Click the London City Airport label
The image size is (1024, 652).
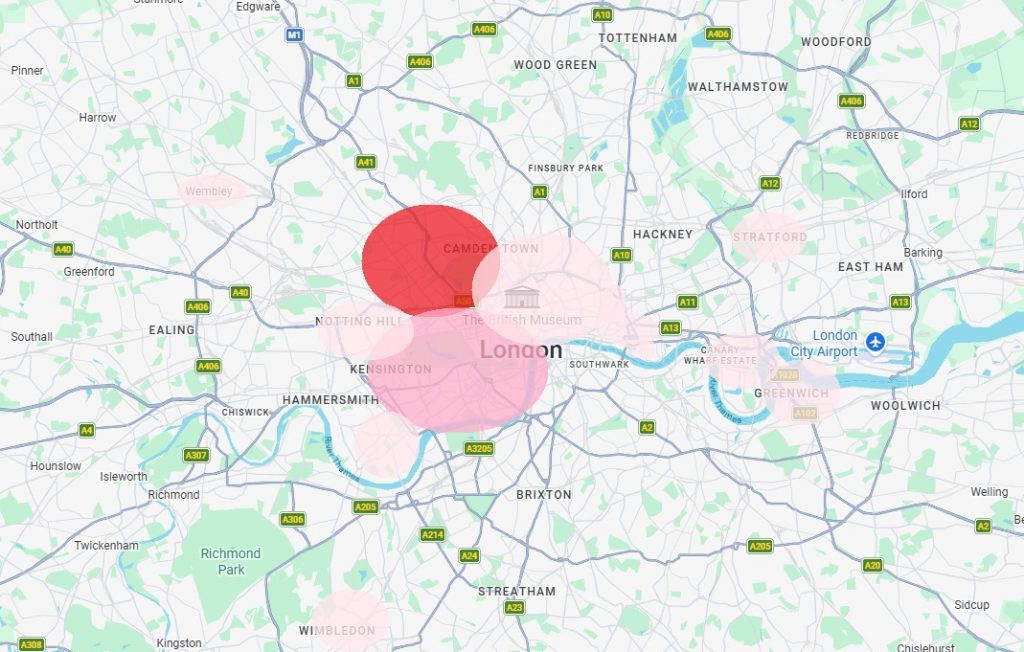pos(824,344)
